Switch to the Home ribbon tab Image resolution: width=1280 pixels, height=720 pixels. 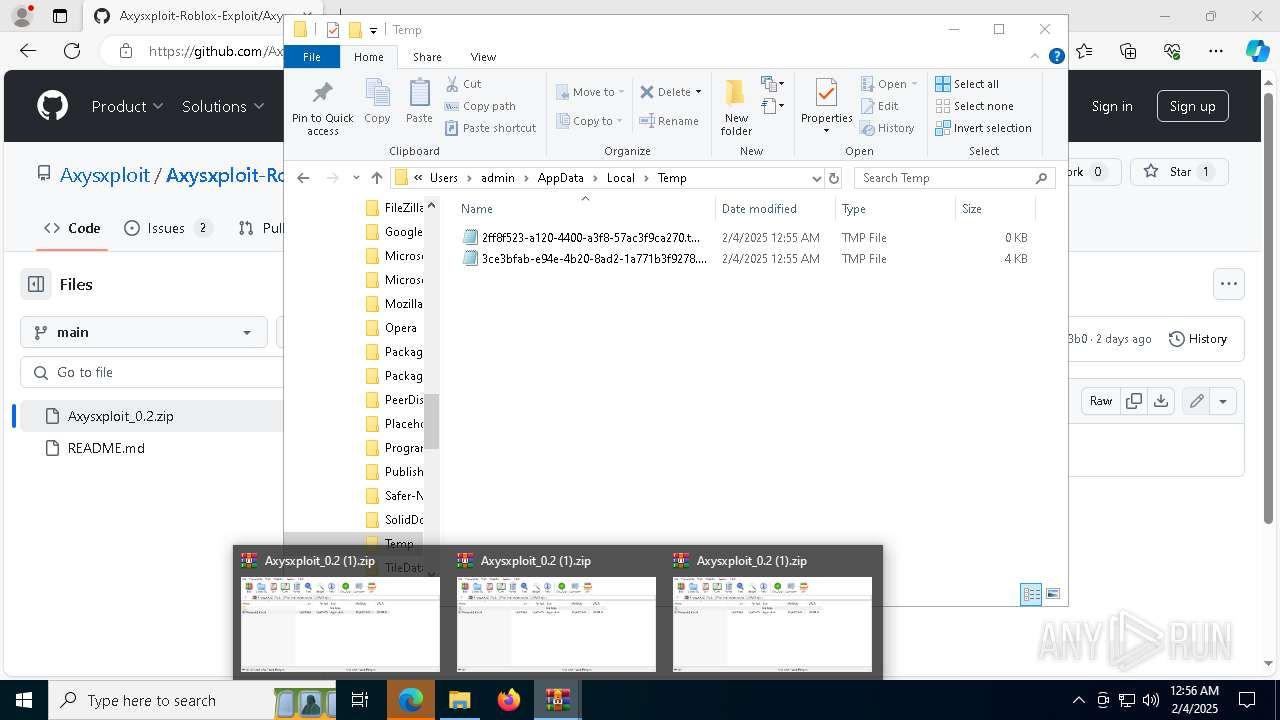[x=368, y=57]
